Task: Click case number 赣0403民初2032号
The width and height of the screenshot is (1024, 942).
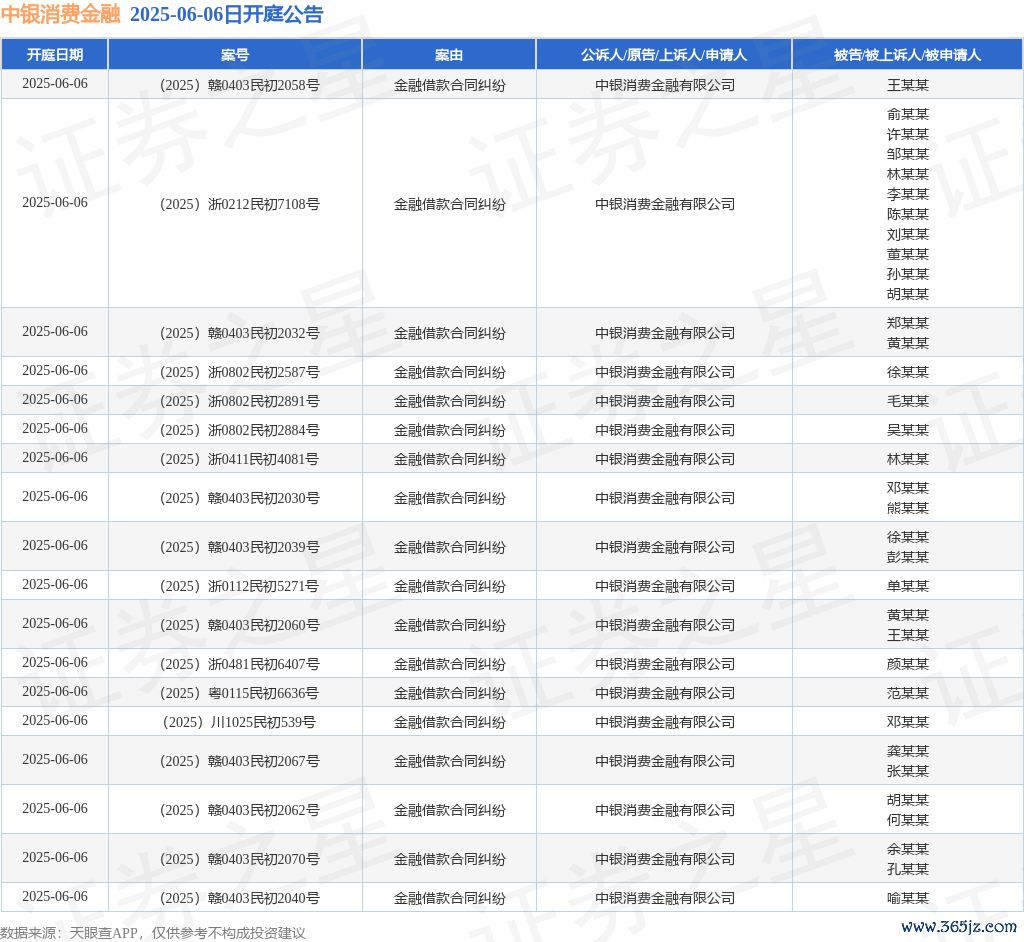Action: point(240,333)
